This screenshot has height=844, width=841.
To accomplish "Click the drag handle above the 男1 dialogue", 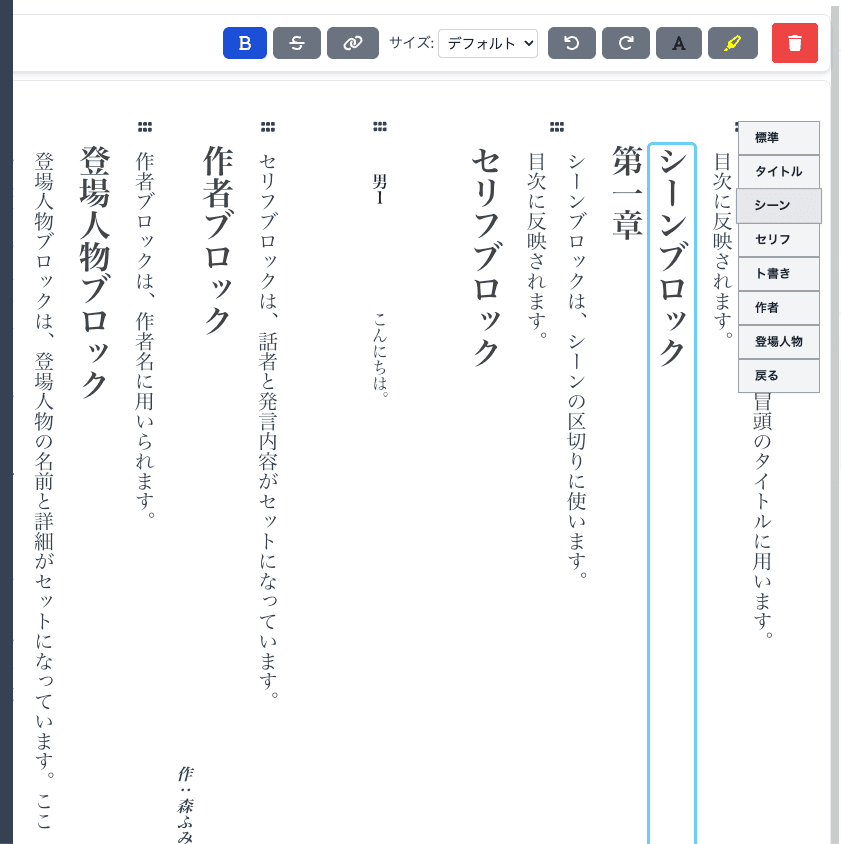I will point(378,126).
